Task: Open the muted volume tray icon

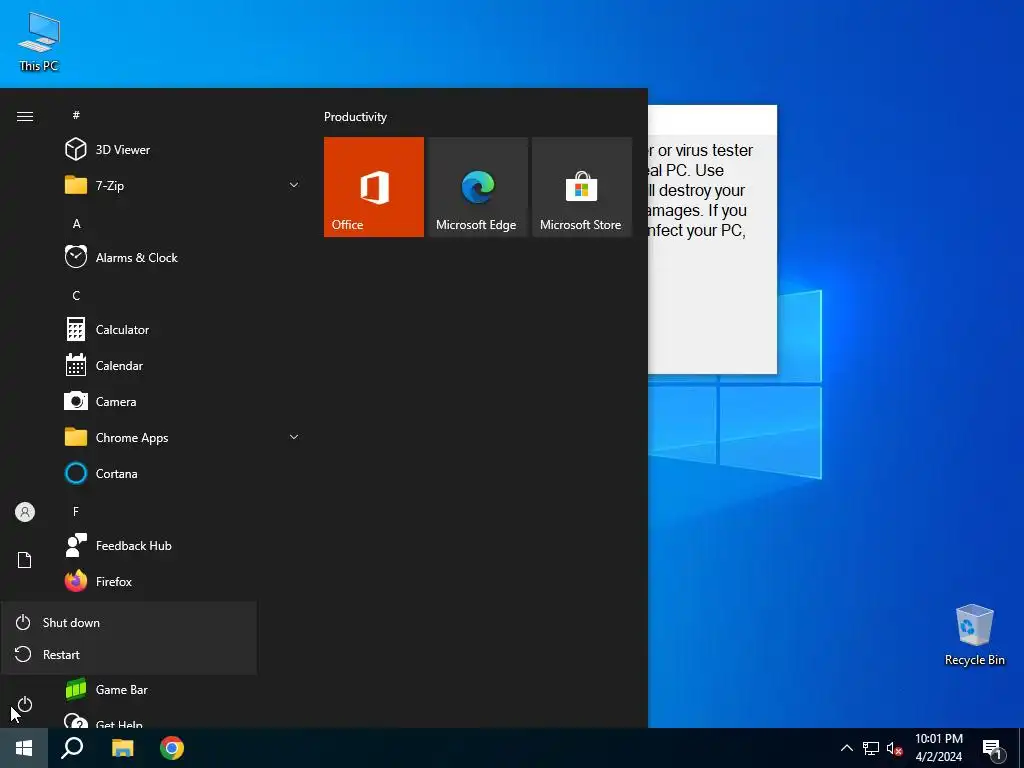Action: [x=894, y=748]
